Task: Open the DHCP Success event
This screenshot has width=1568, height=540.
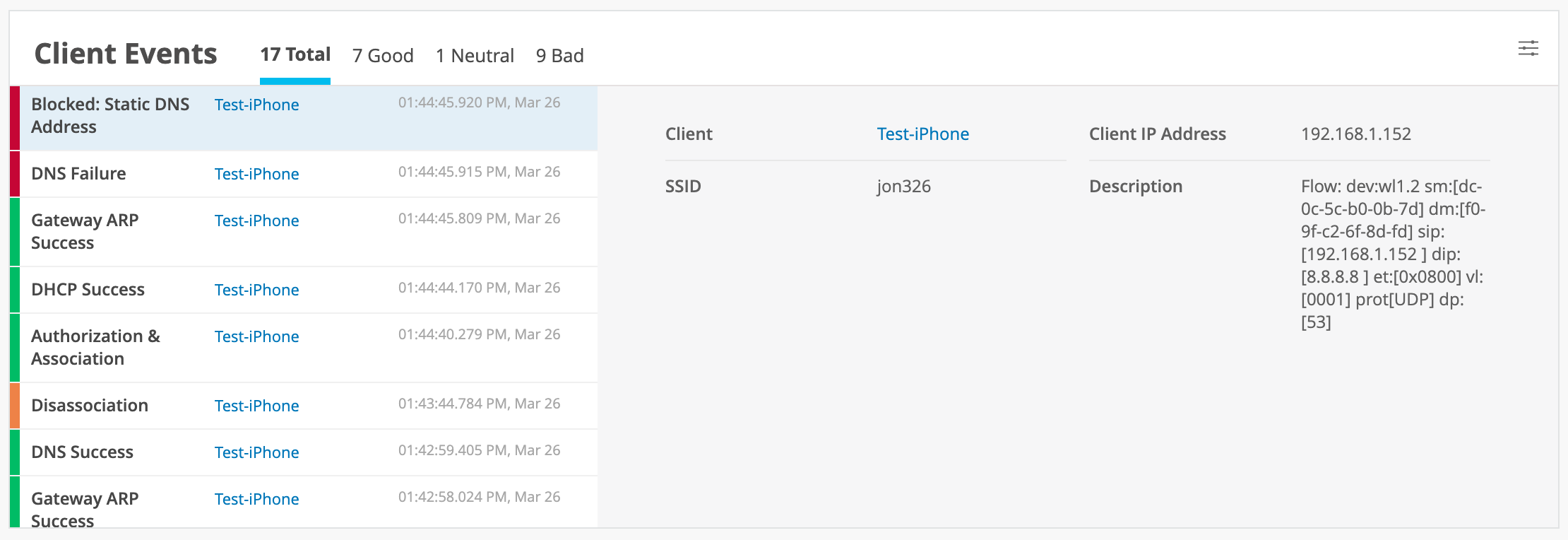Action: click(x=88, y=290)
